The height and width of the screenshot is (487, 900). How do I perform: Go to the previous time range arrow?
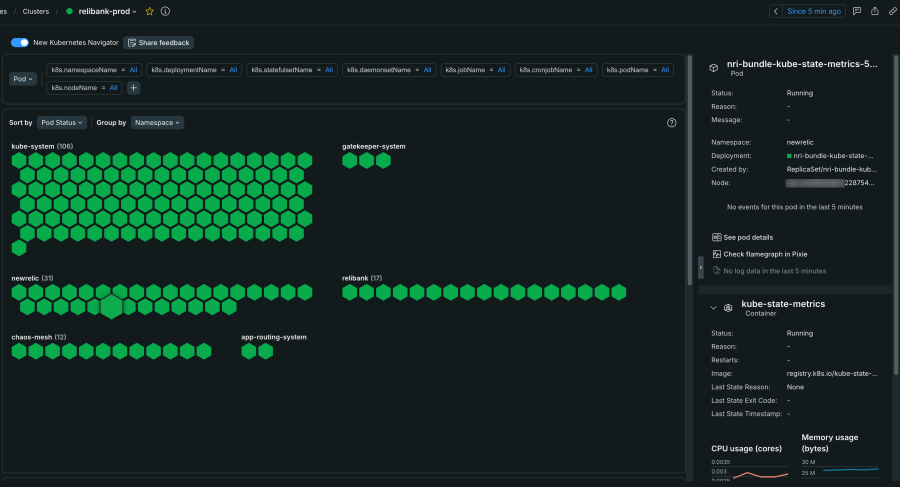click(775, 11)
